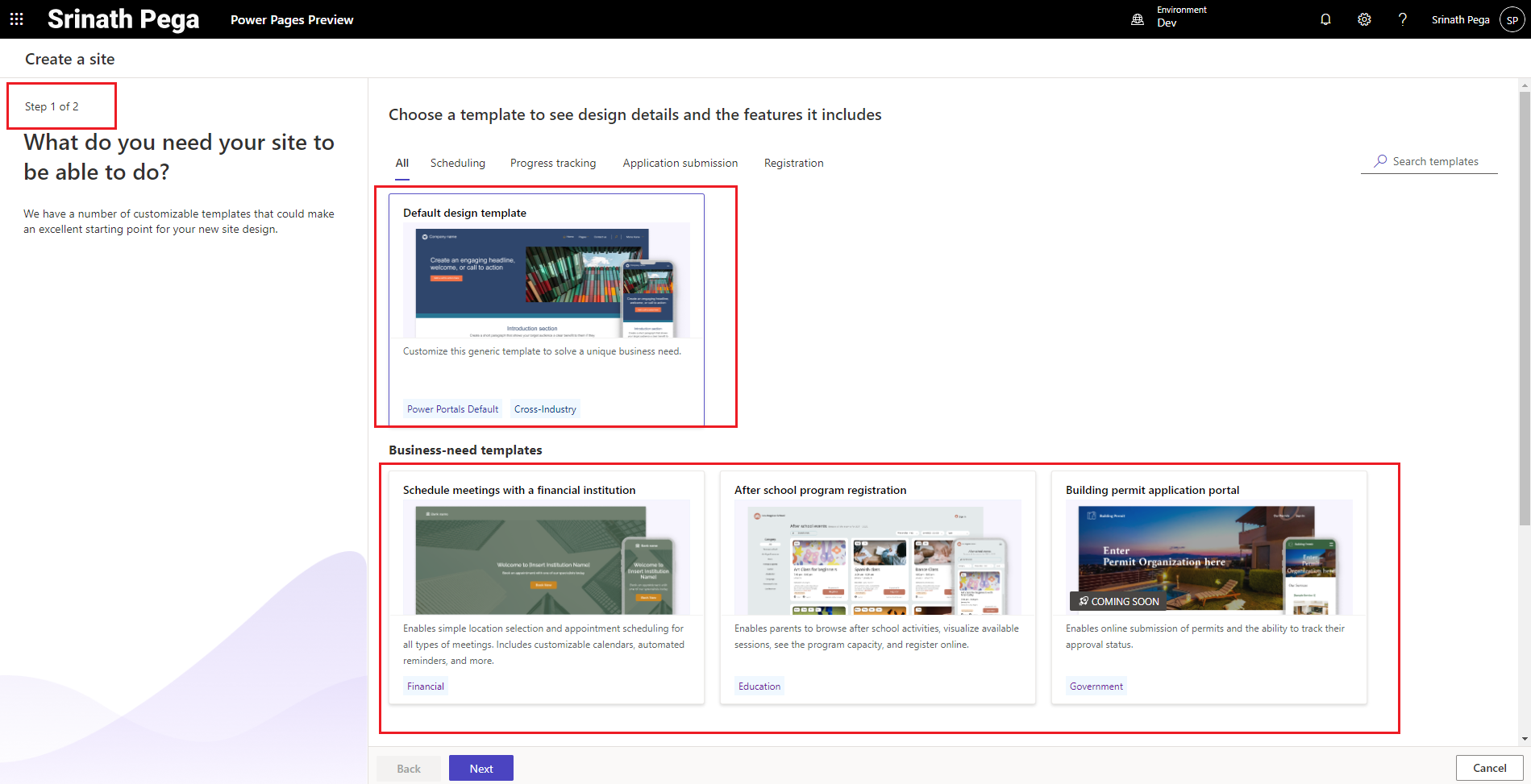The image size is (1531, 784).
Task: Click the Next button
Action: tap(481, 768)
